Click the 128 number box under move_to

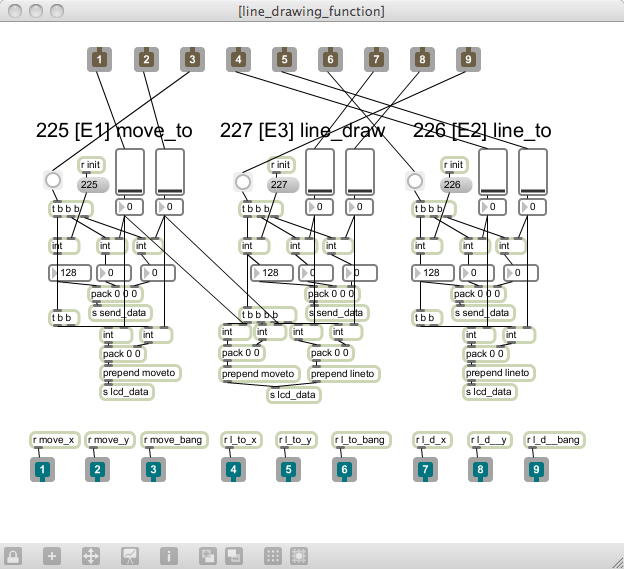70,273
